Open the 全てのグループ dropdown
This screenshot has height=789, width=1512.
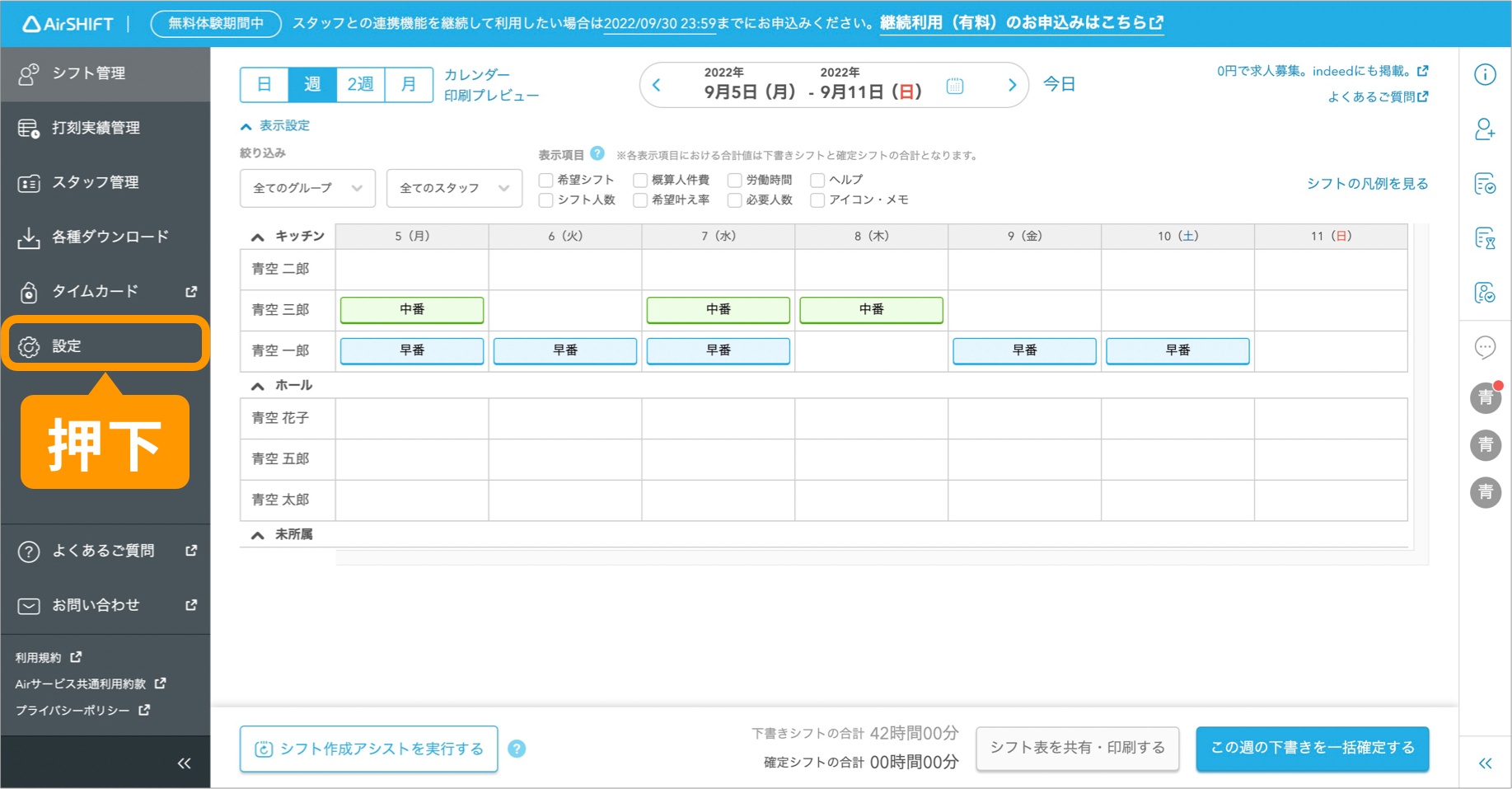point(307,188)
